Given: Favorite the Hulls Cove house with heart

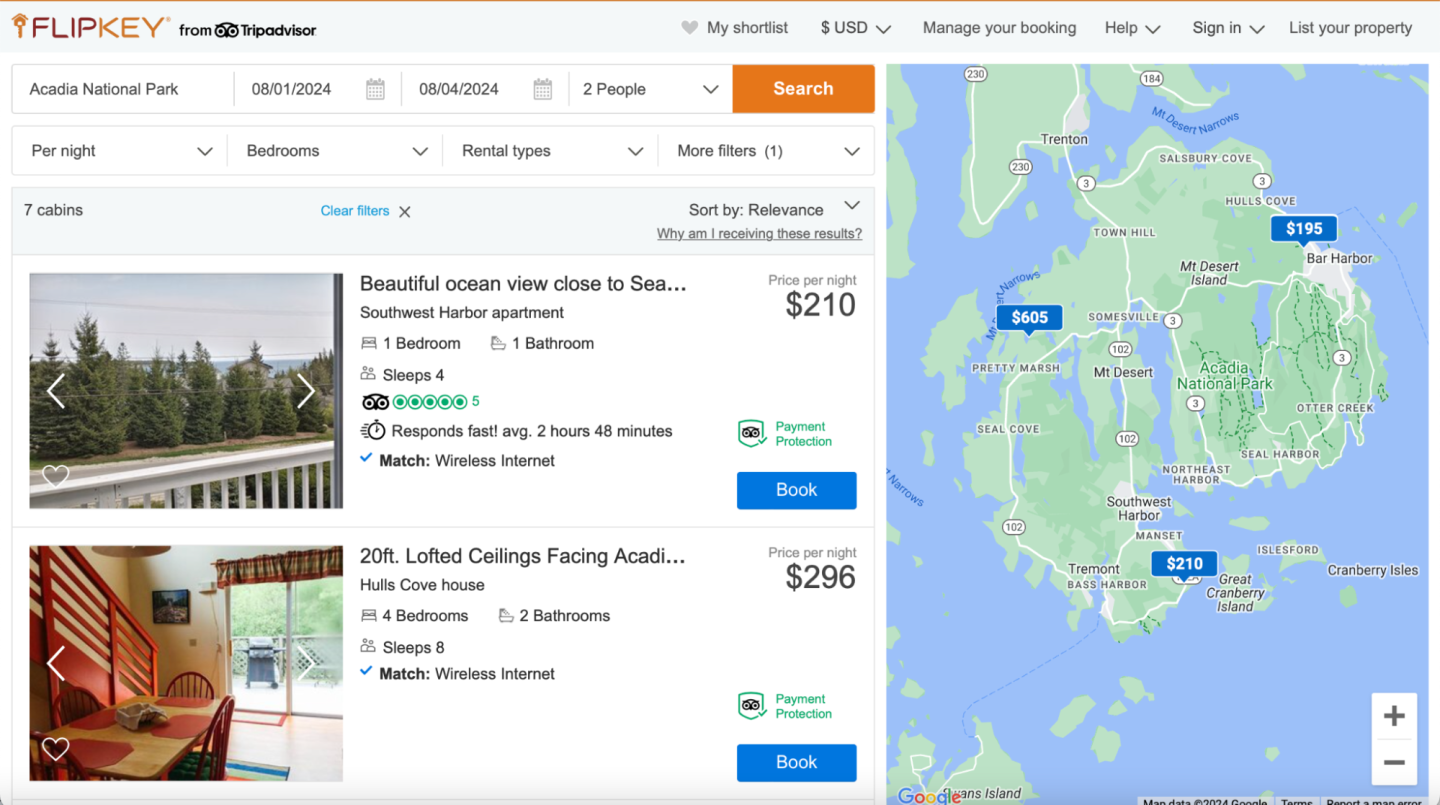Looking at the screenshot, I should (56, 748).
